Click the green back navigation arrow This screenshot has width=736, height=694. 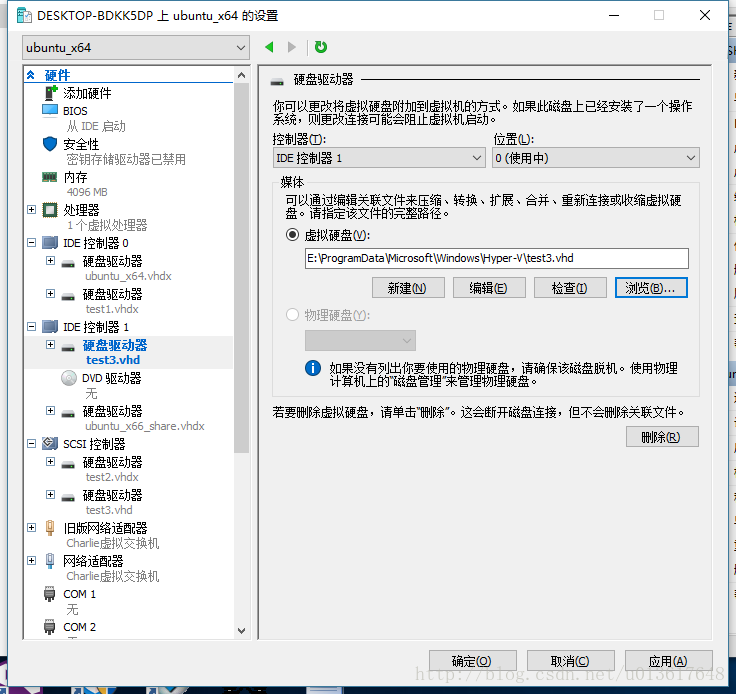point(269,47)
